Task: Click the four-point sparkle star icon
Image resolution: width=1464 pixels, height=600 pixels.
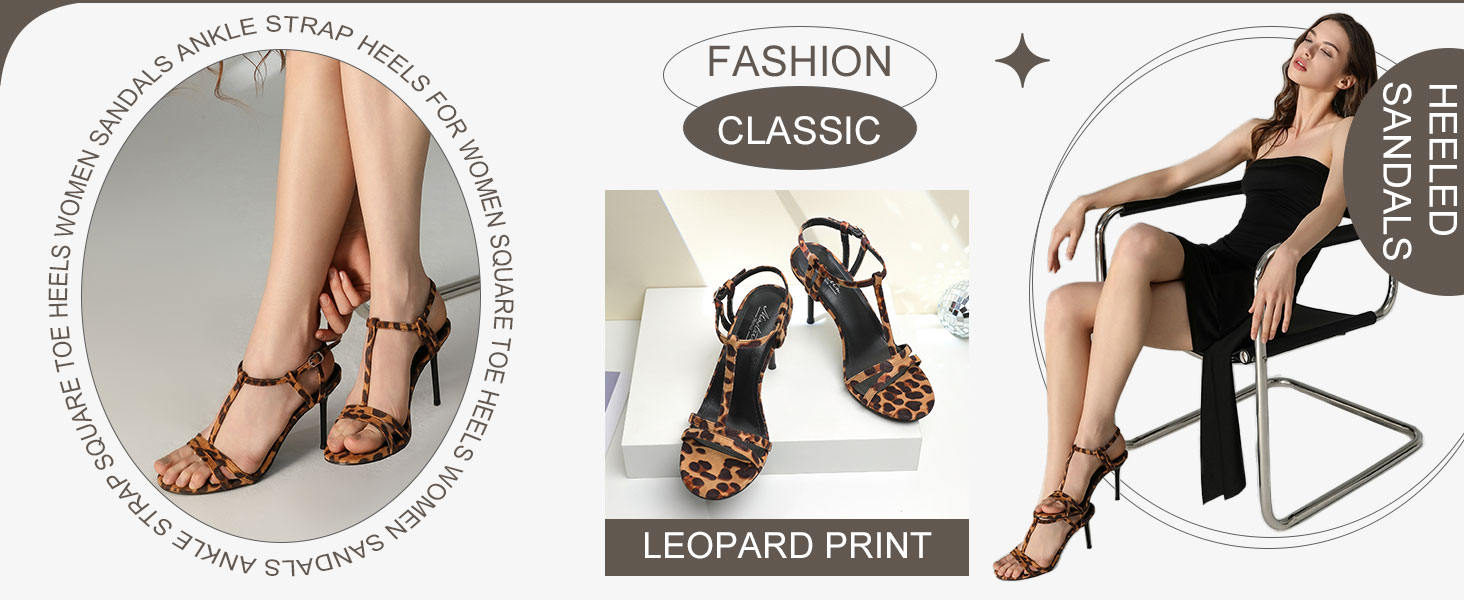Action: 1022,60
